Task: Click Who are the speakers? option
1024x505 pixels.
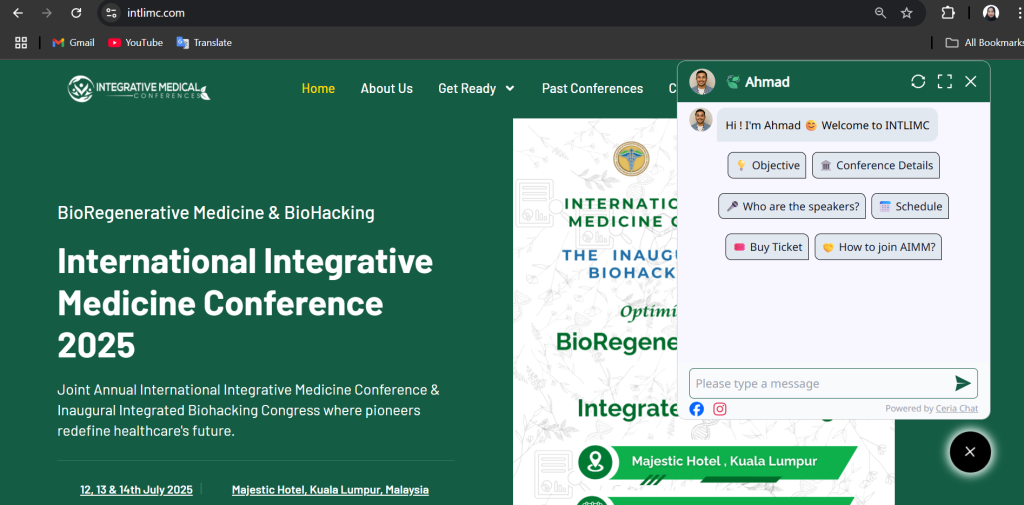Action: click(791, 206)
